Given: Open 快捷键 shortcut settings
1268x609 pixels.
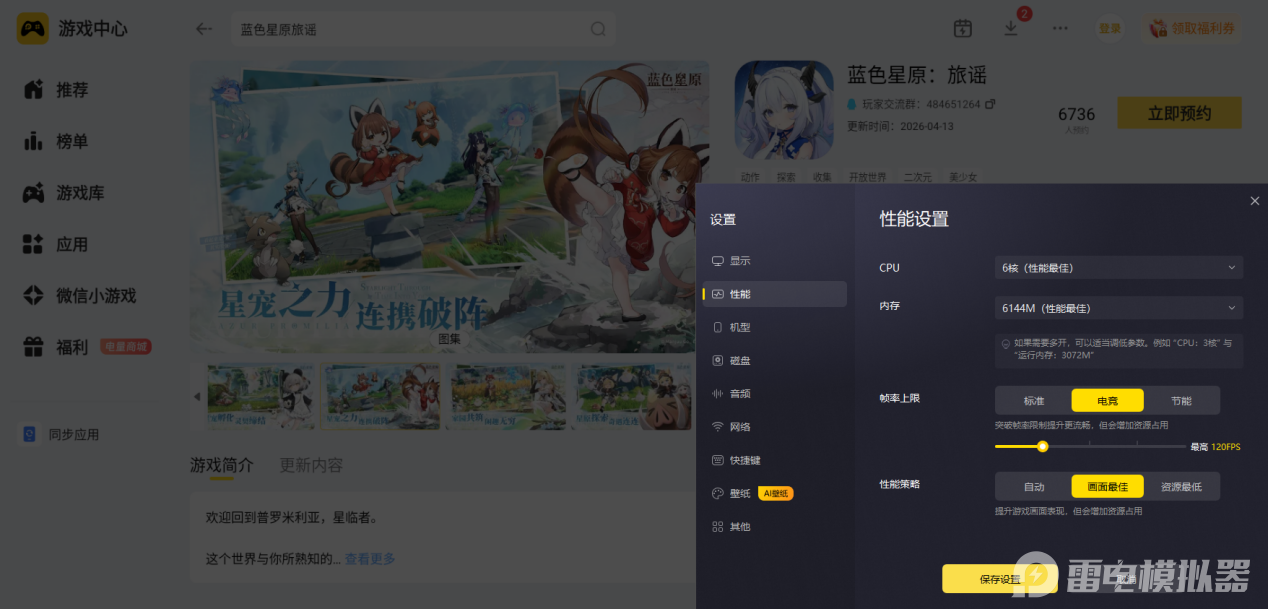Looking at the screenshot, I should (774, 460).
